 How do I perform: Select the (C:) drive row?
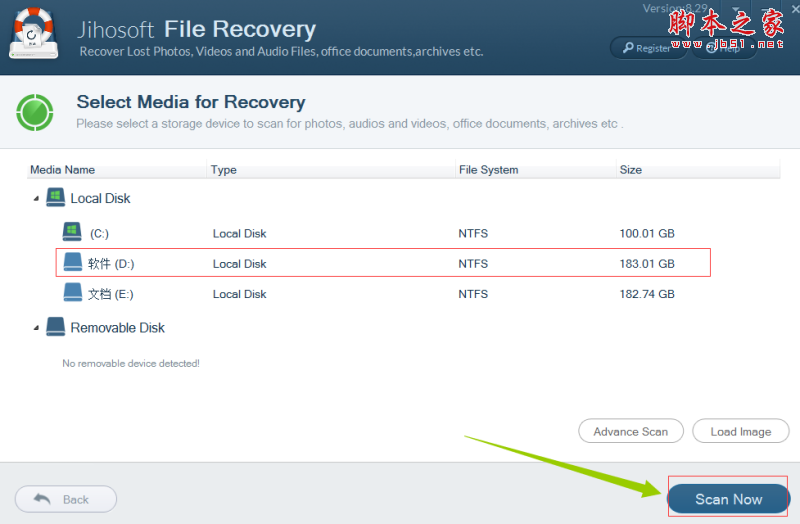383,233
